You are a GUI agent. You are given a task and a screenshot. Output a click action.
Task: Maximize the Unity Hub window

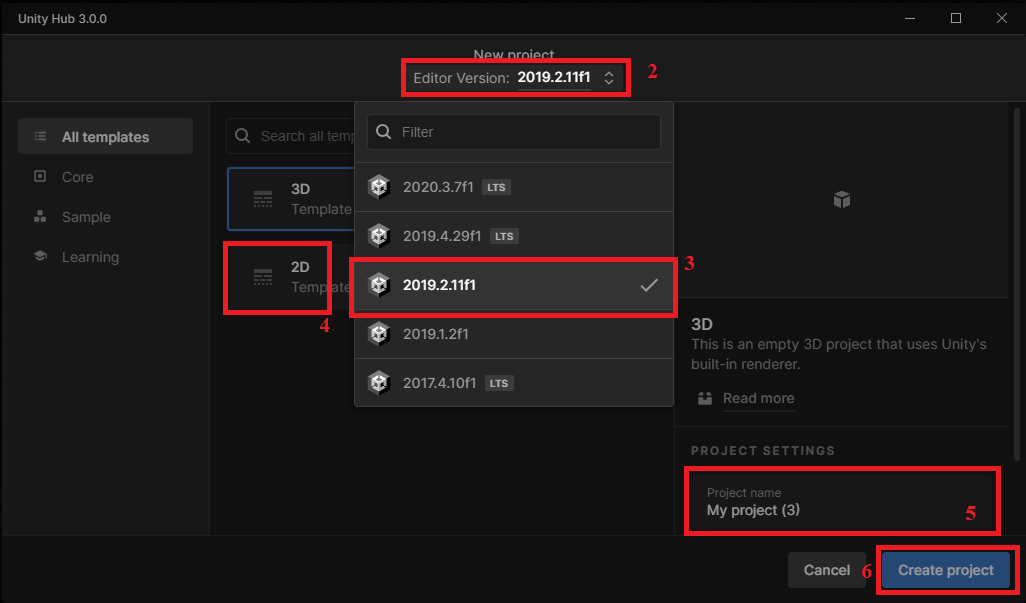tap(955, 18)
